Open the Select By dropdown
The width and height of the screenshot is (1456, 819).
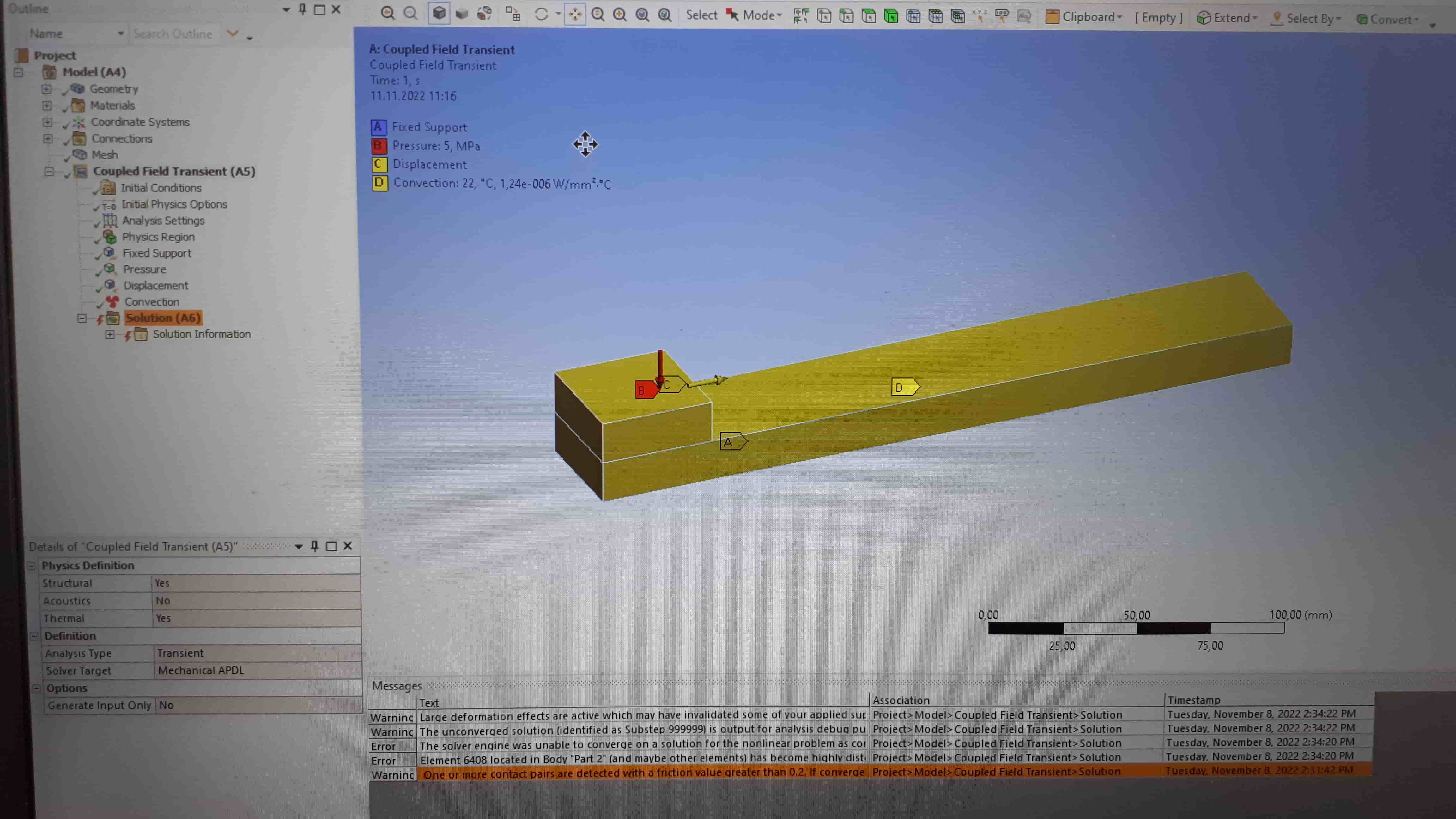point(1306,19)
